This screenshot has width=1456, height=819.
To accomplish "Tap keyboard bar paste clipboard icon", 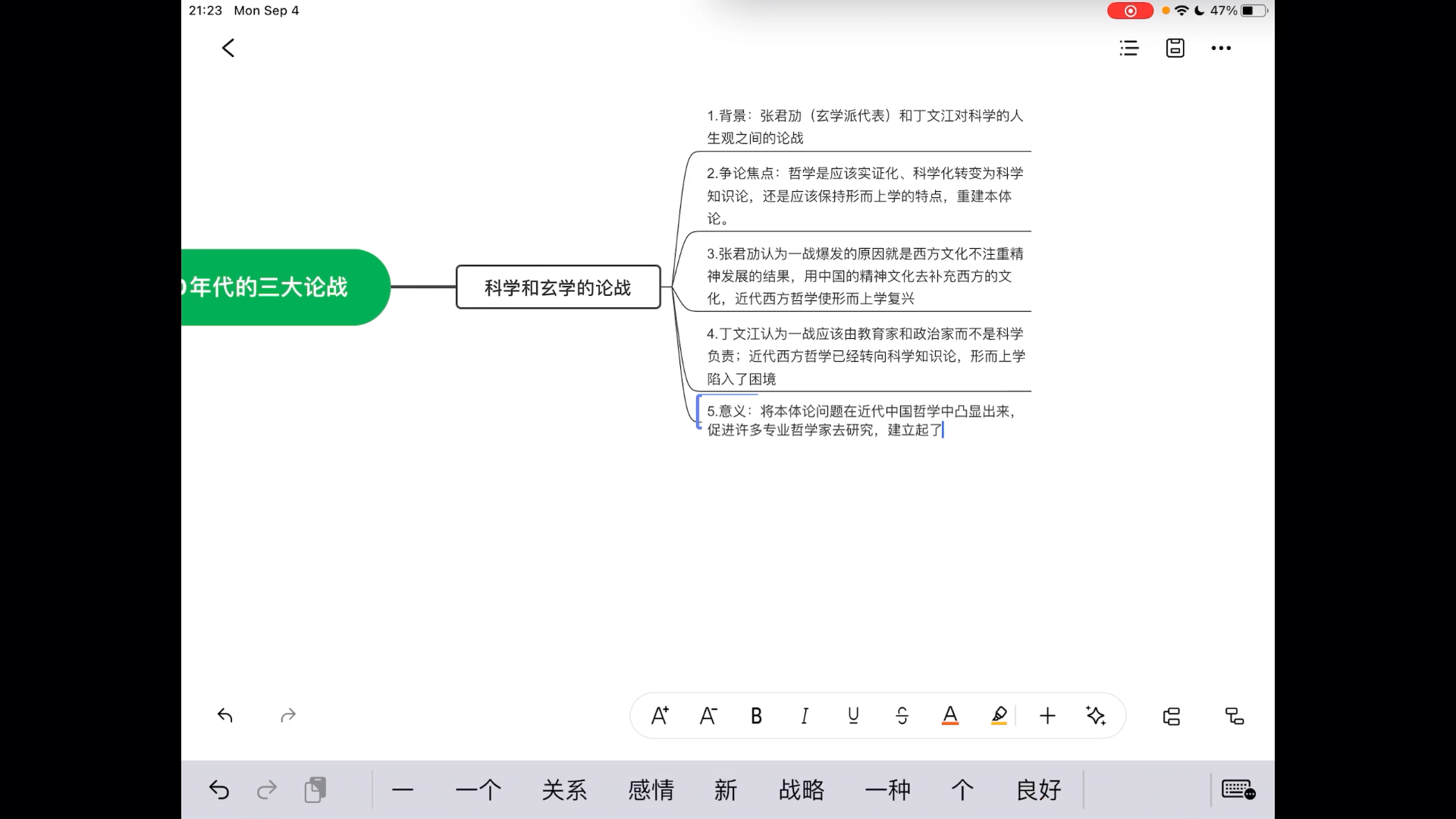I will click(315, 789).
